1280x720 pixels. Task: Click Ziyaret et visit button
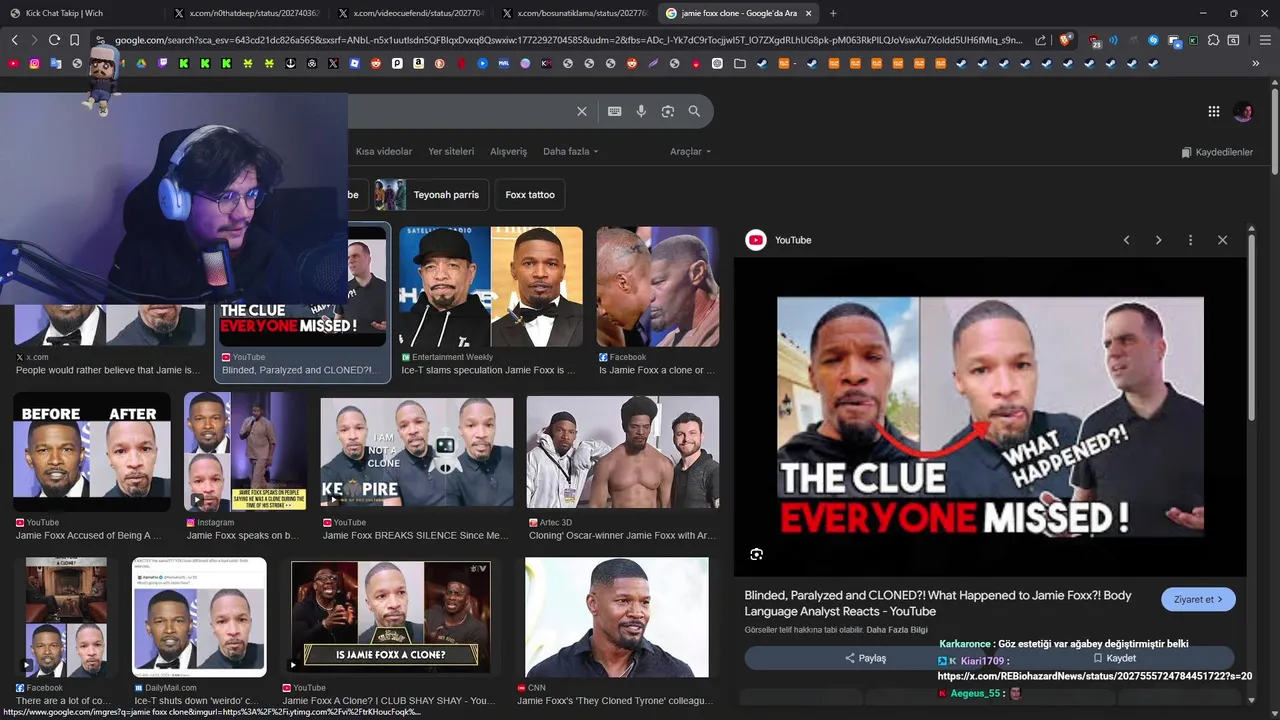pos(1198,600)
